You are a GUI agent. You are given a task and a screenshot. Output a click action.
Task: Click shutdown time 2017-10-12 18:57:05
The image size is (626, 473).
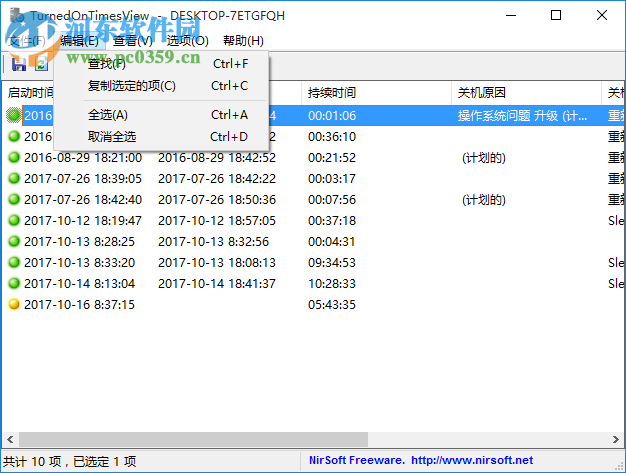pyautogui.click(x=217, y=220)
